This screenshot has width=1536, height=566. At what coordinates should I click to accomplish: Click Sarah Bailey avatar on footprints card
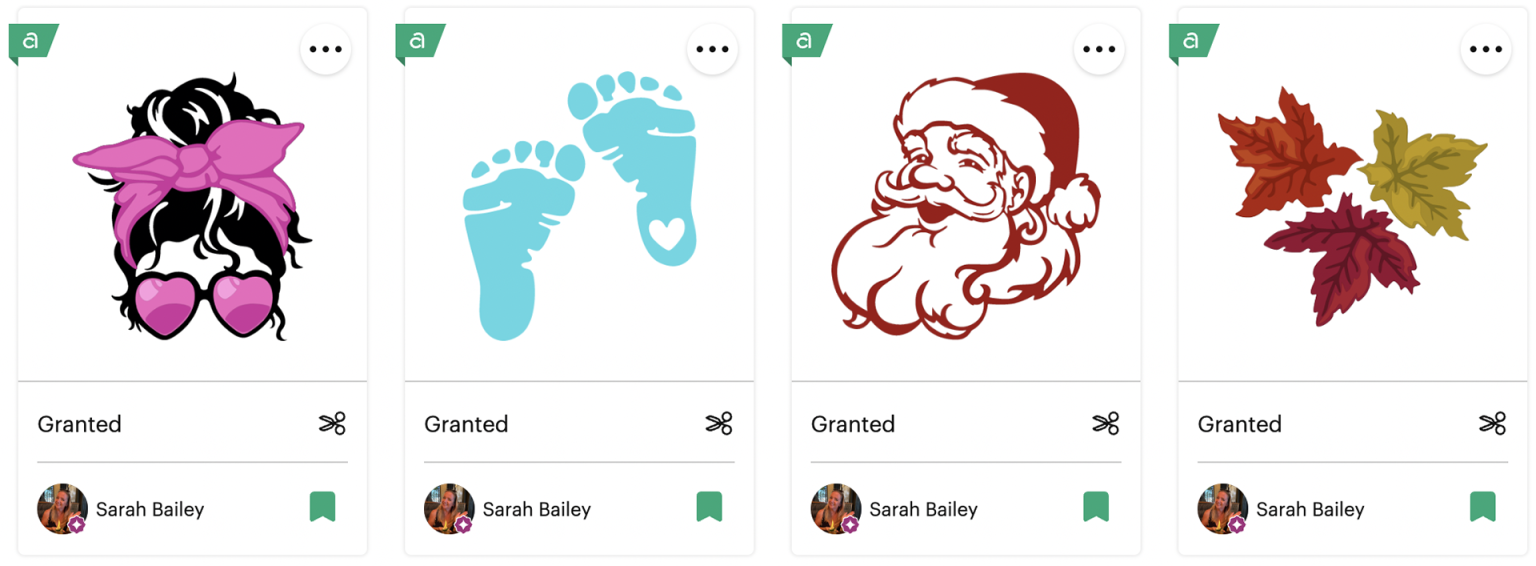tap(449, 509)
